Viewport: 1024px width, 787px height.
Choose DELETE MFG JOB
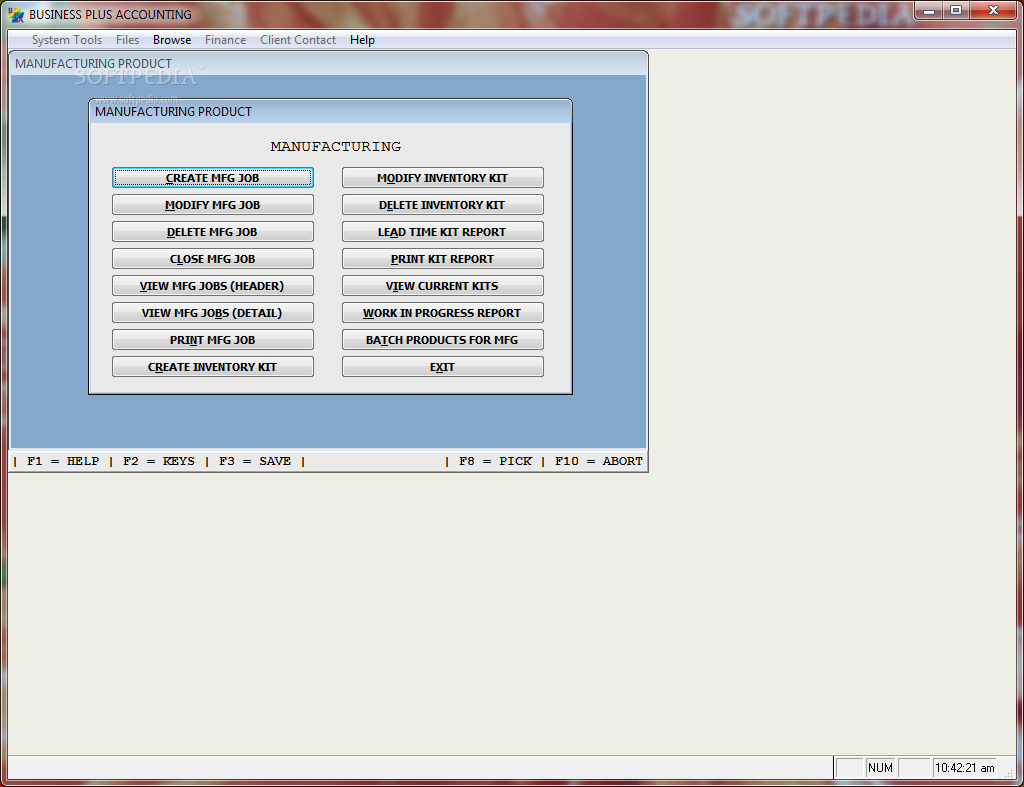(x=212, y=232)
